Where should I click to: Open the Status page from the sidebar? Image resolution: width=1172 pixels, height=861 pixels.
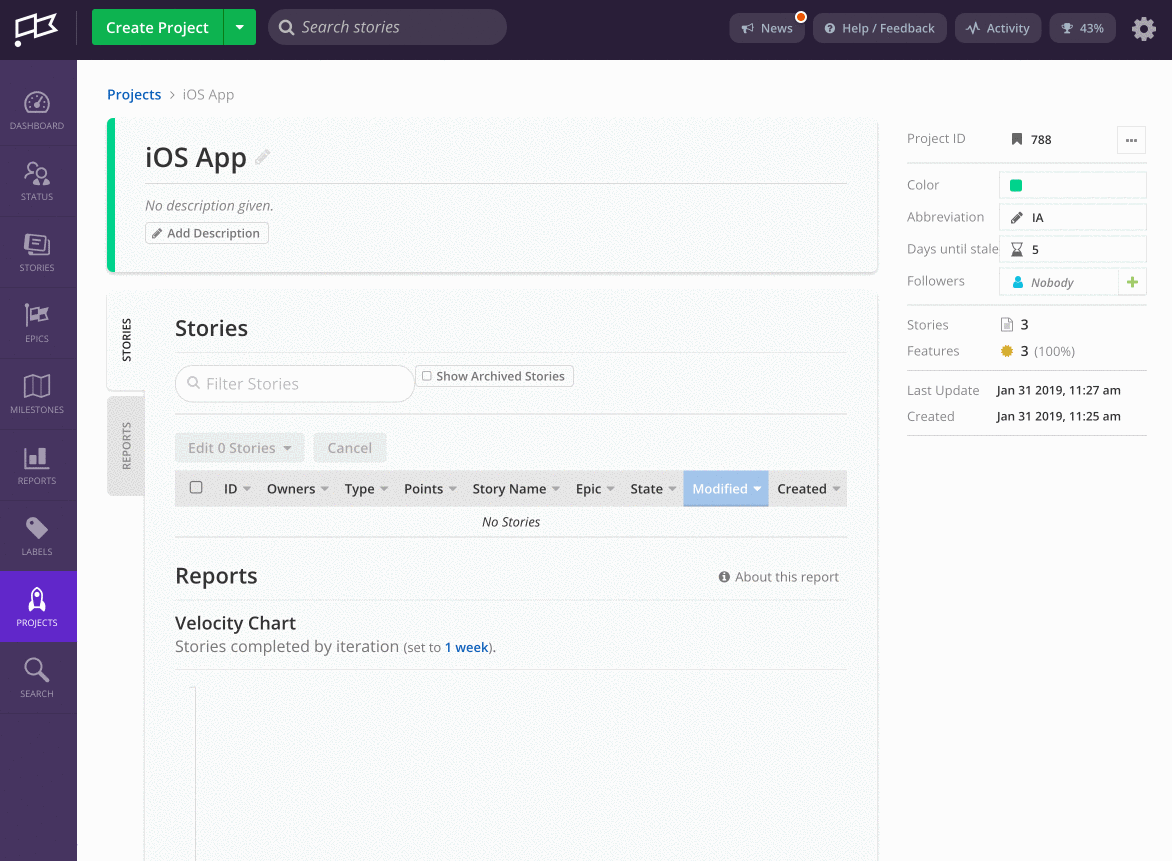[37, 181]
